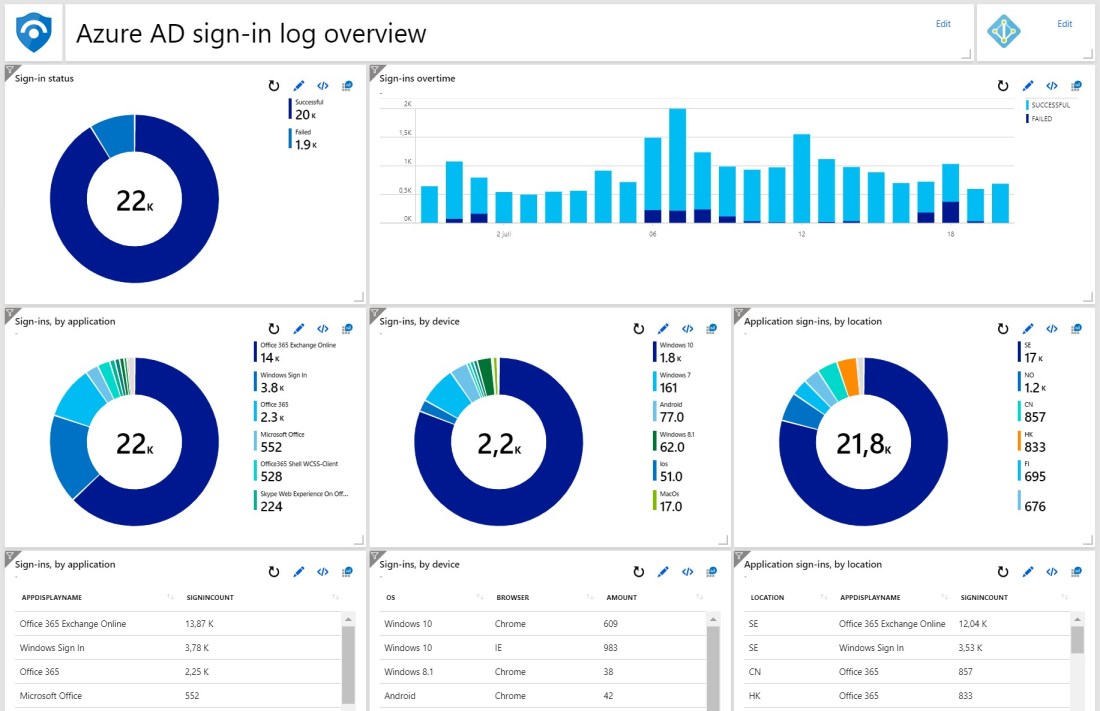Viewport: 1100px width, 711px height.
Task: Click the Azure AD icon near top-right Edit
Action: point(1004,31)
